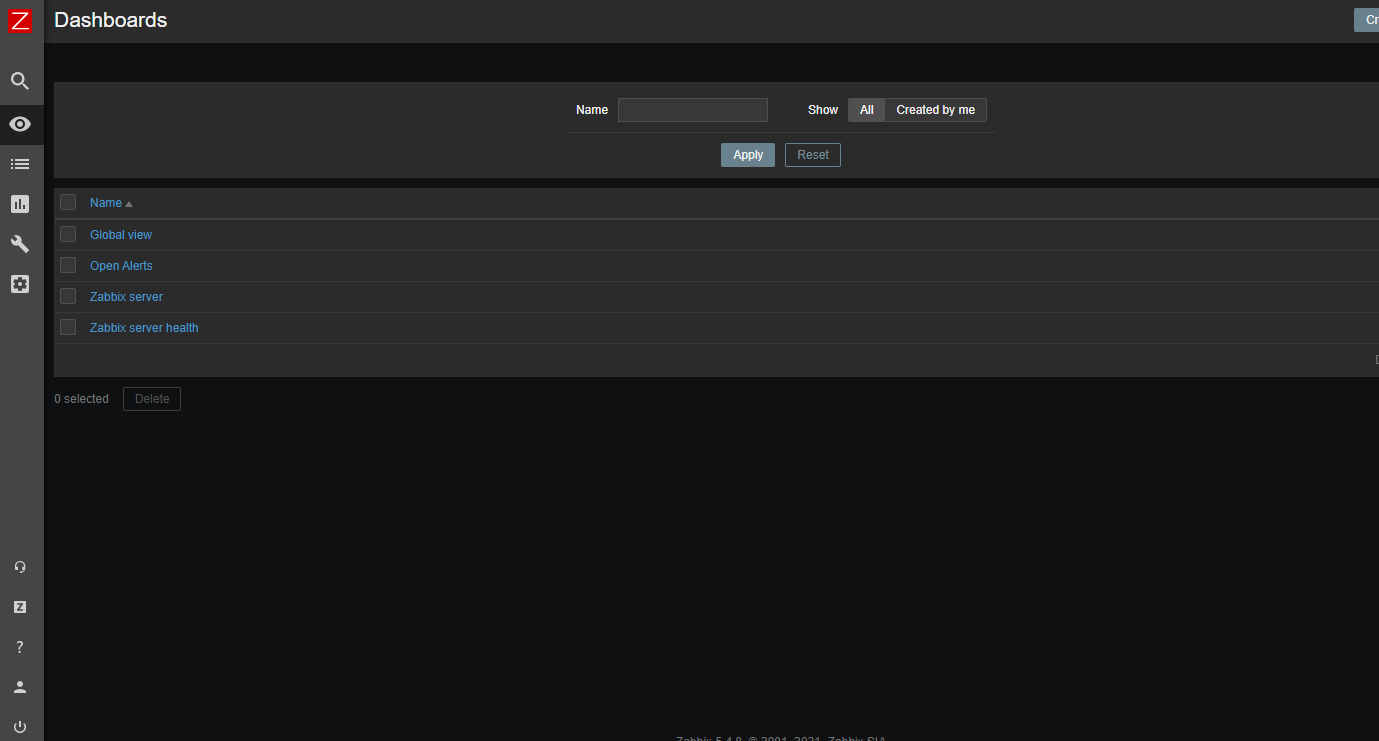Open Help with the question-mark icon
The height and width of the screenshot is (741, 1379).
(x=20, y=646)
